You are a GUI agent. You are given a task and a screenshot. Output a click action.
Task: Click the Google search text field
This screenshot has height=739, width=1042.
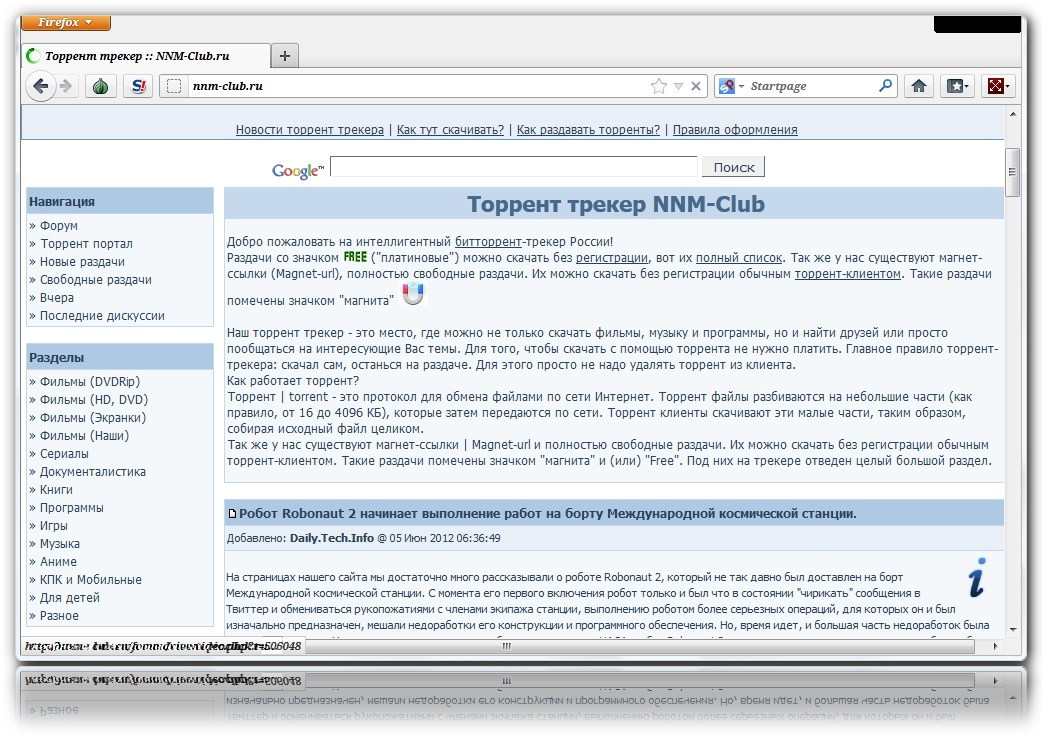click(513, 167)
